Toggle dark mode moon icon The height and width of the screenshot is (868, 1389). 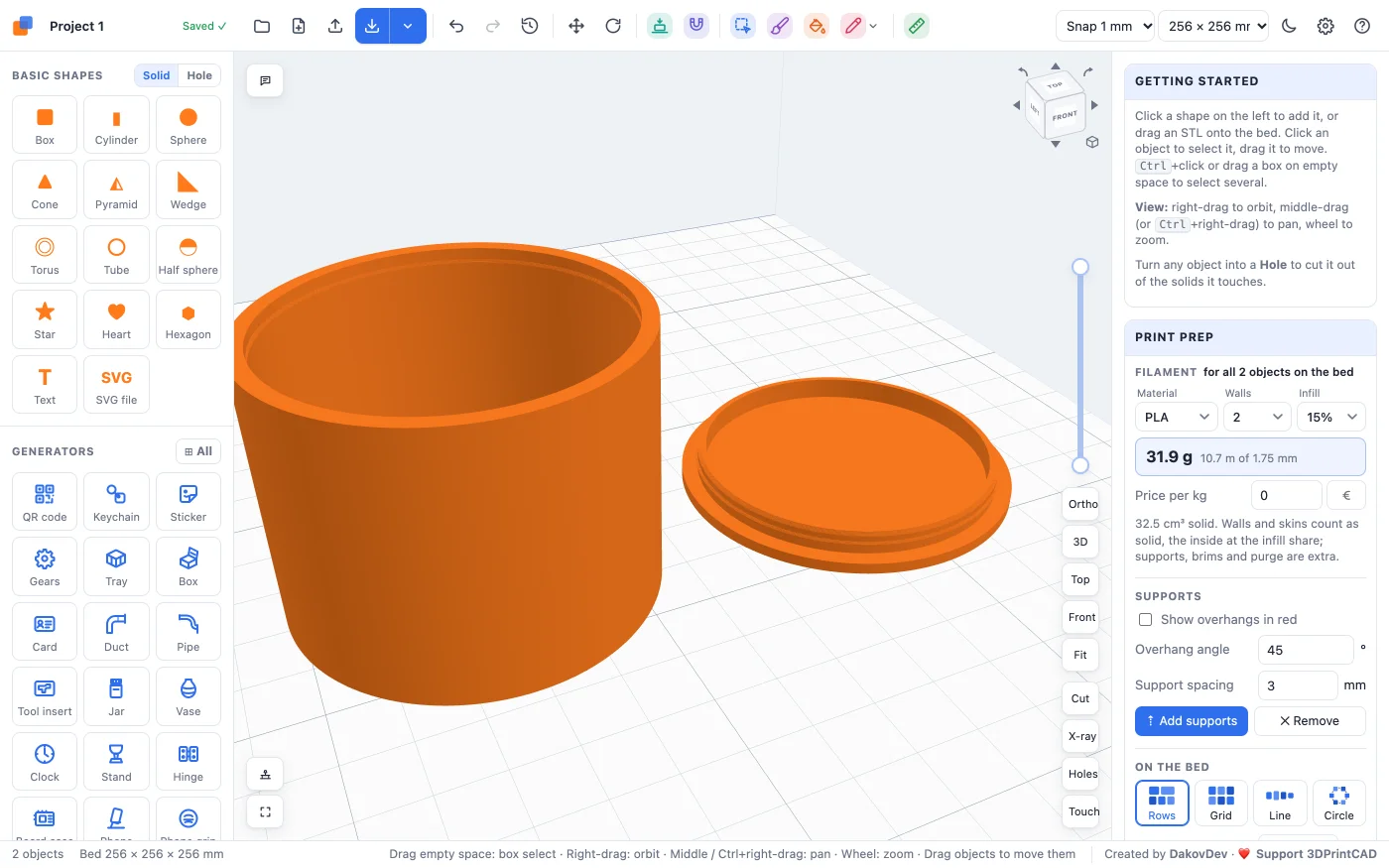pos(1289,26)
